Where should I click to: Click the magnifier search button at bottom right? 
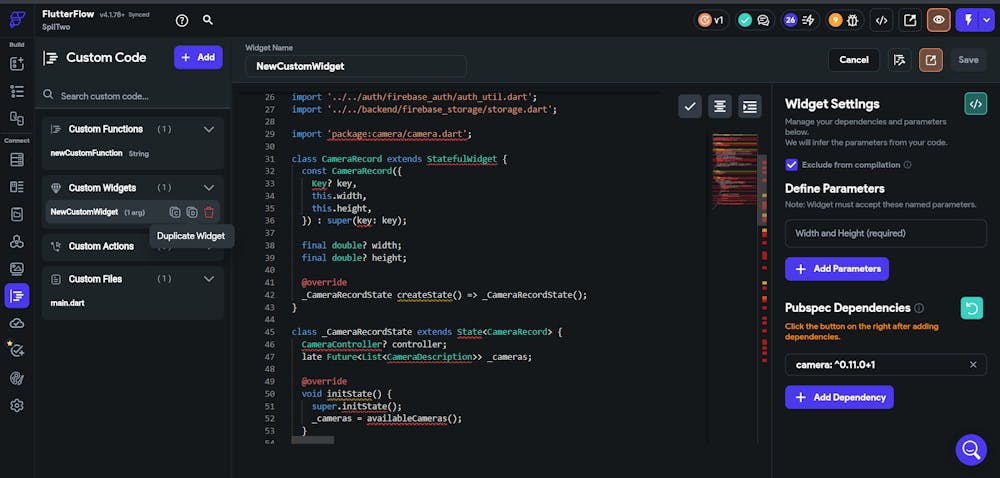tap(970, 449)
